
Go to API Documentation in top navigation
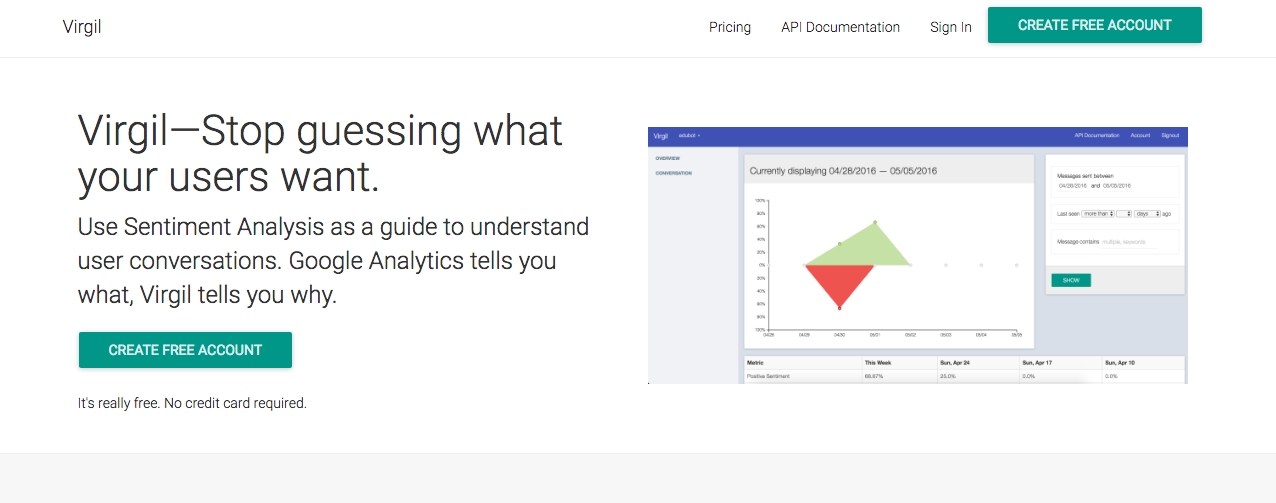[x=841, y=27]
